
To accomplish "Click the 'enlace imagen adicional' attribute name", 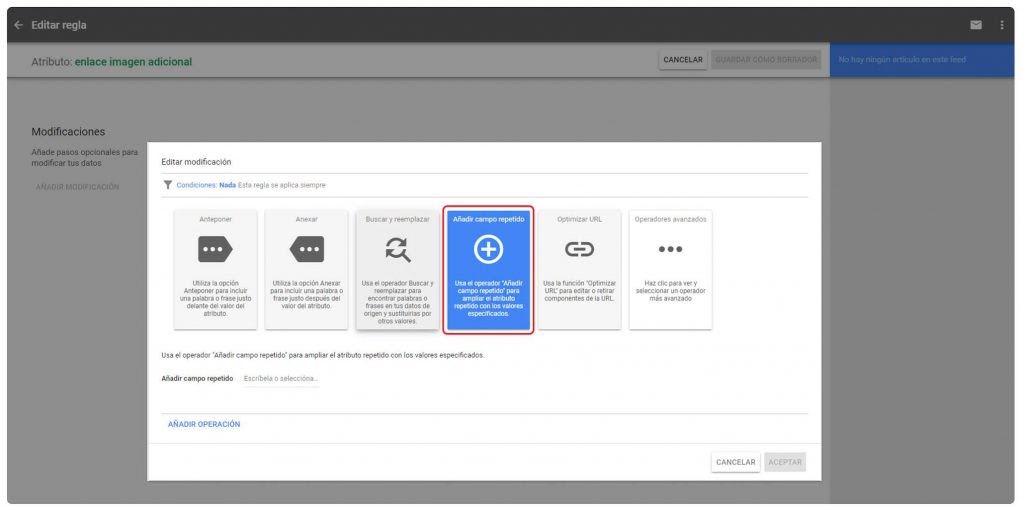I will tap(133, 61).
